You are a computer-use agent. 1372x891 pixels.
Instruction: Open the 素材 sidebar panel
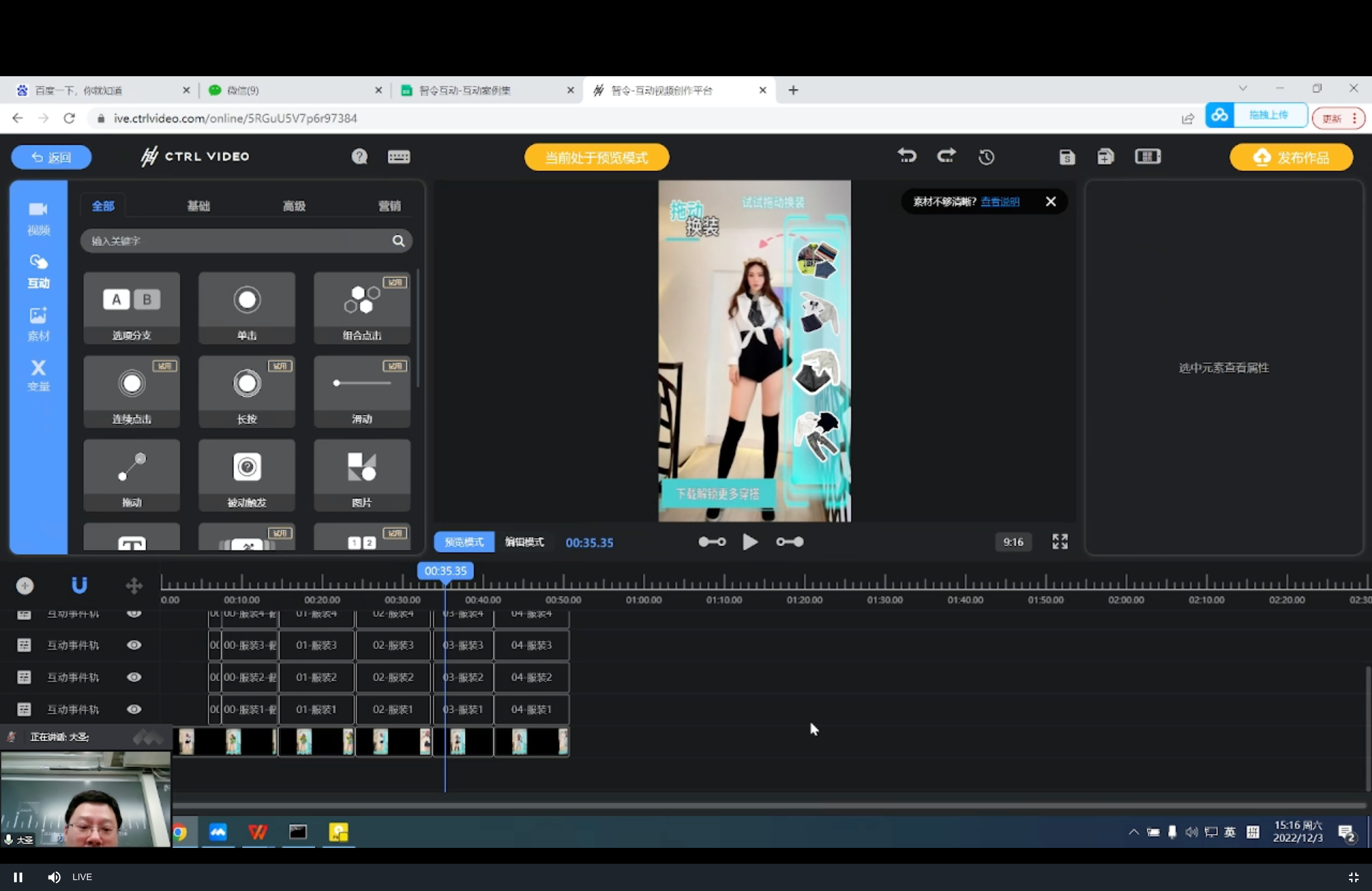click(x=38, y=324)
